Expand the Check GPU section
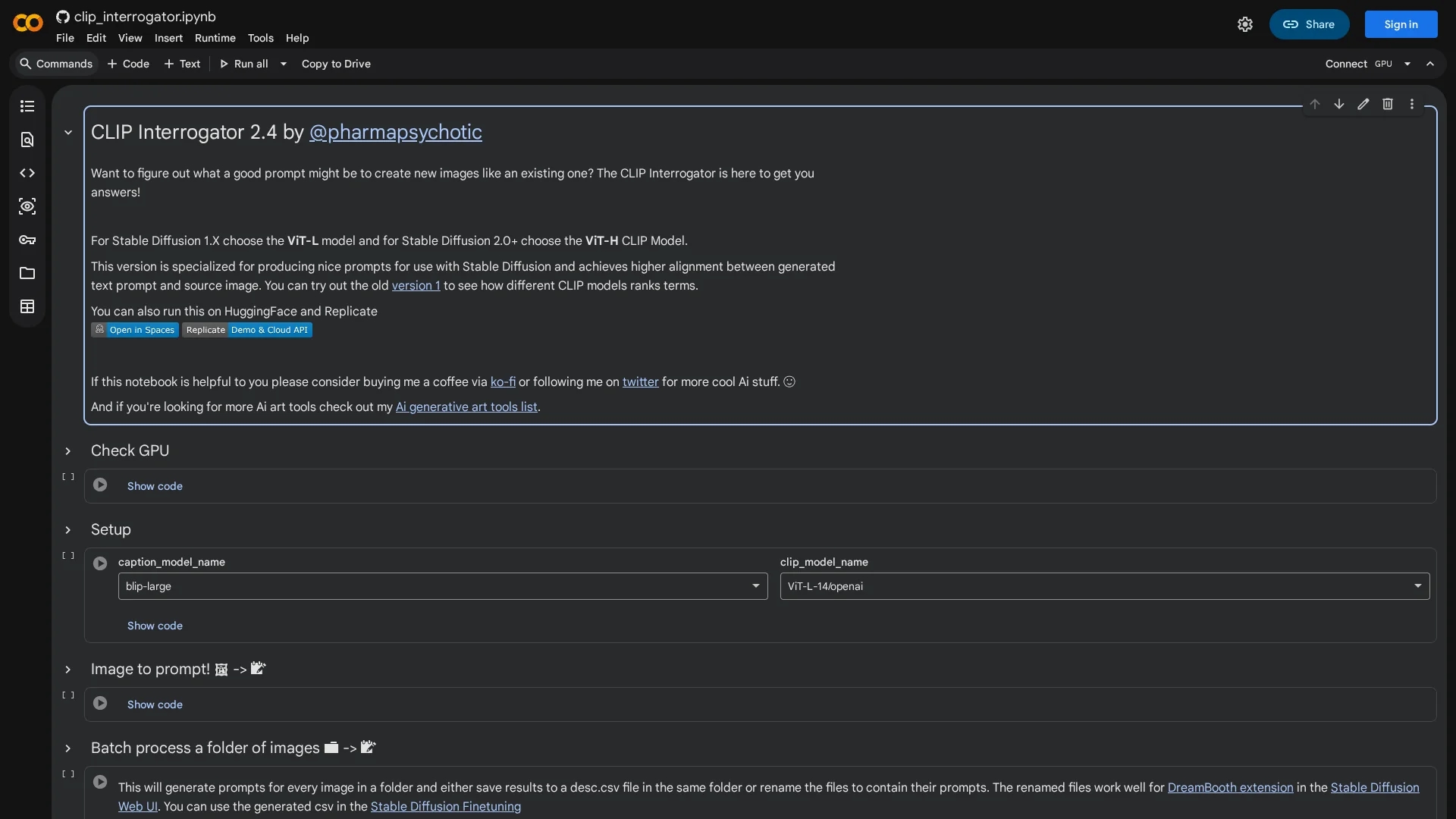The height and width of the screenshot is (819, 1456). [x=68, y=451]
